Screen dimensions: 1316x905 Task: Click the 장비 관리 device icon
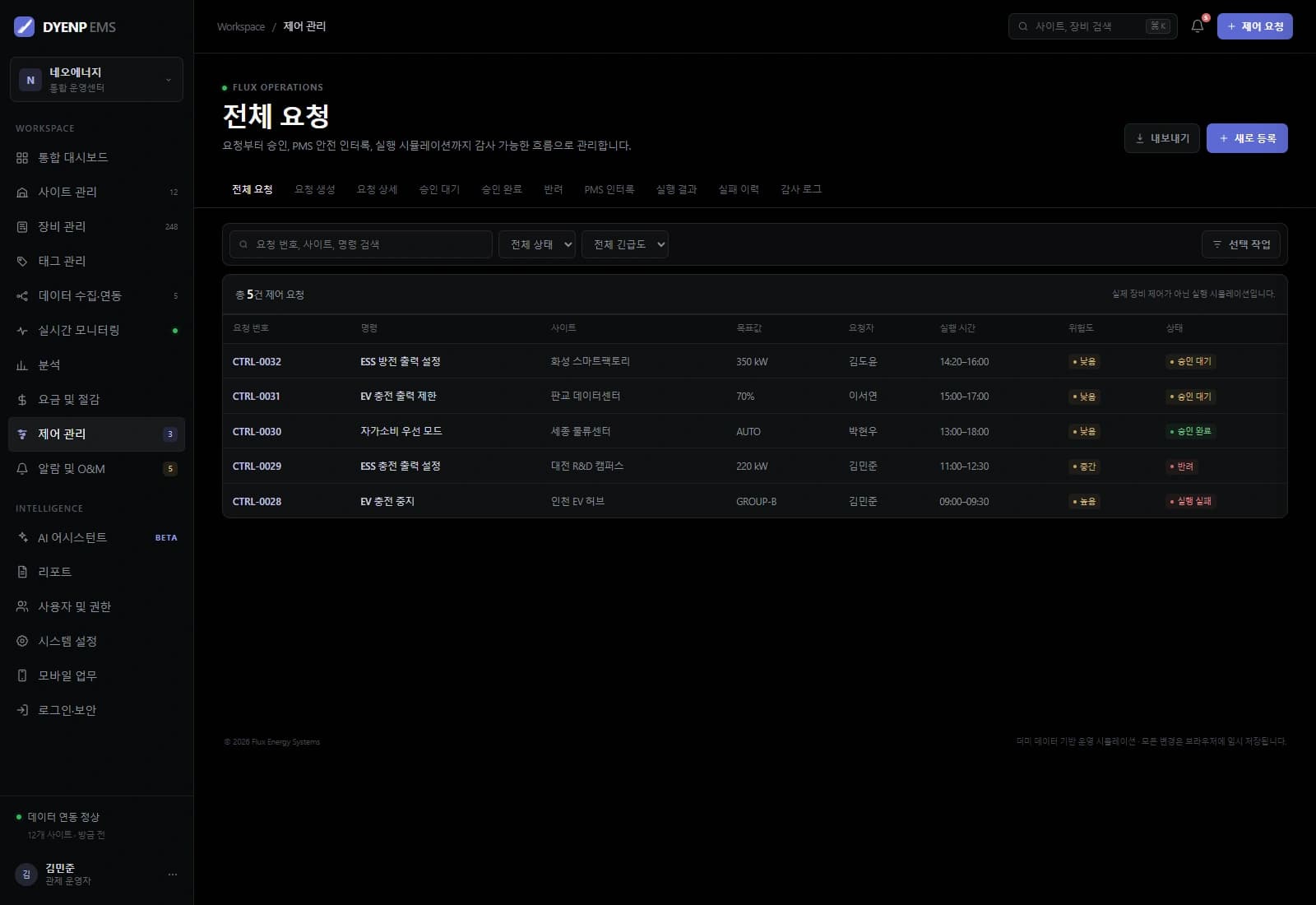coord(22,226)
